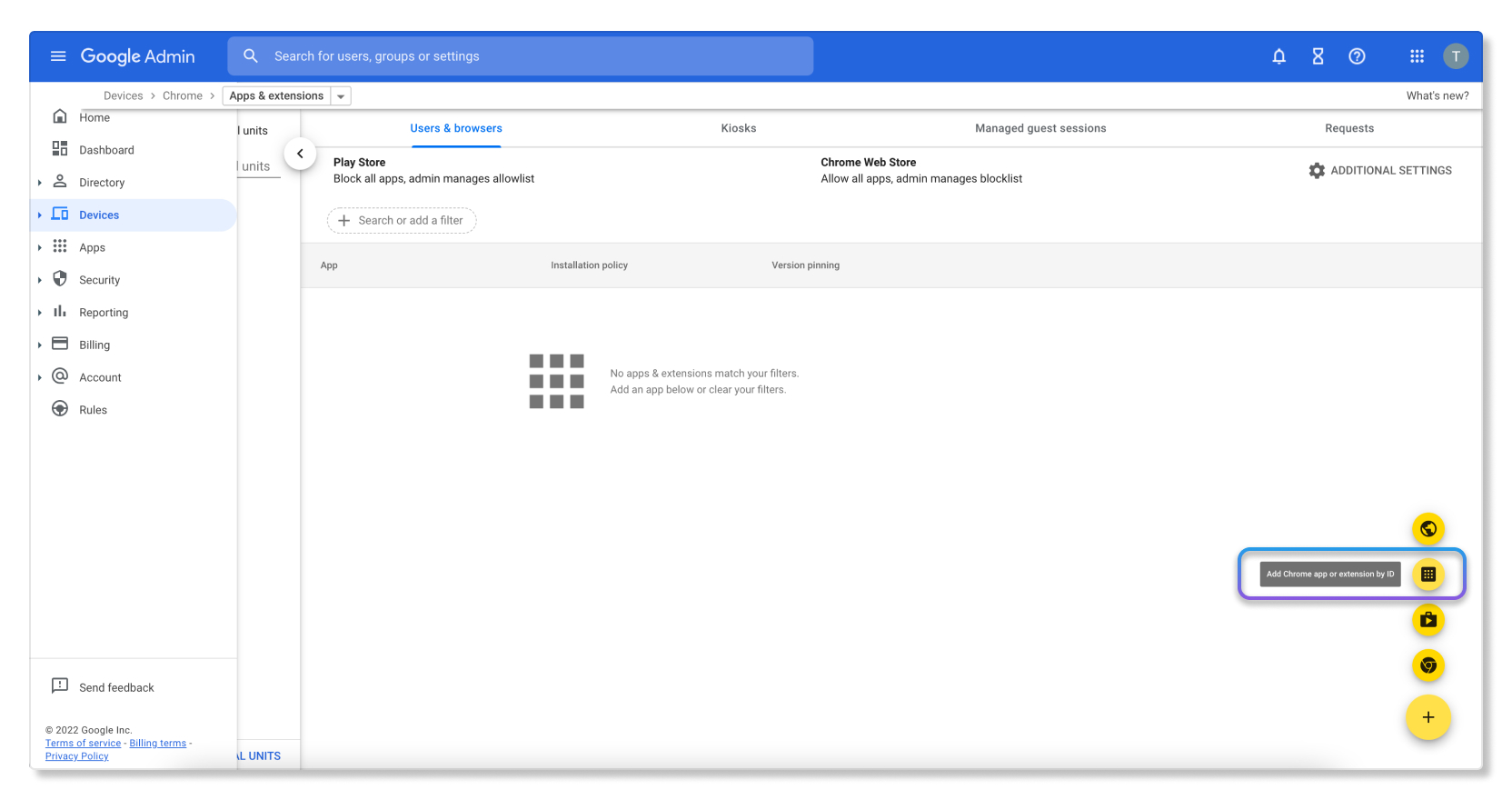Click the Devices icon in sidebar
Viewport: 1512px width, 800px height.
point(60,214)
